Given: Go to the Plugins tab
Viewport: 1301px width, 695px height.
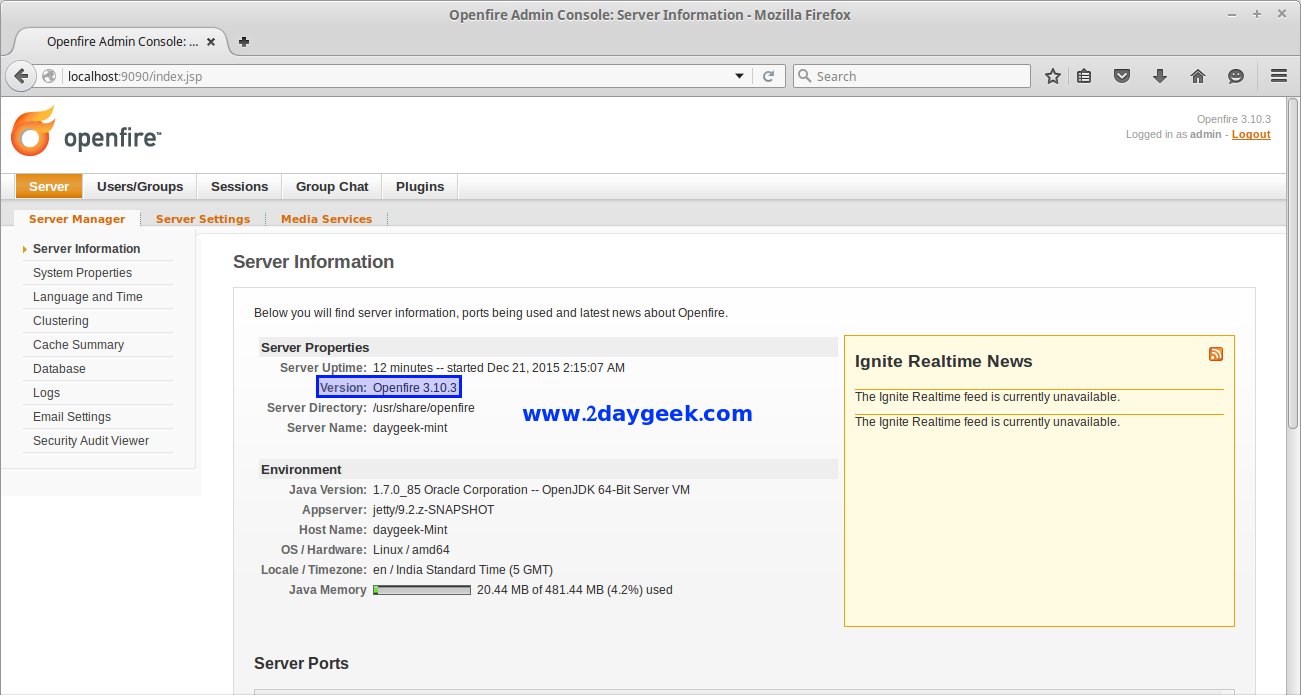Looking at the screenshot, I should point(420,186).
